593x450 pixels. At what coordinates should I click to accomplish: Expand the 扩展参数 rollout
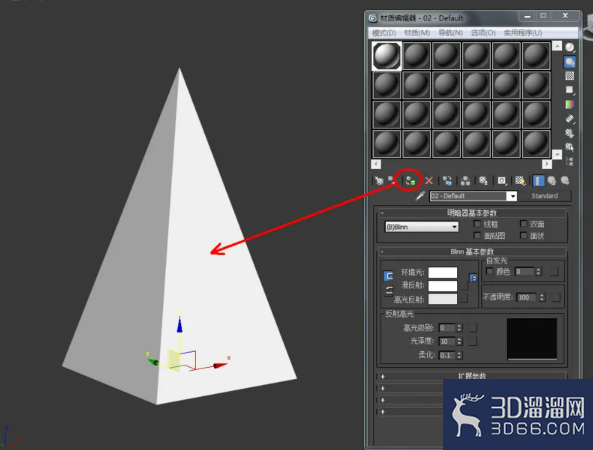click(x=472, y=376)
